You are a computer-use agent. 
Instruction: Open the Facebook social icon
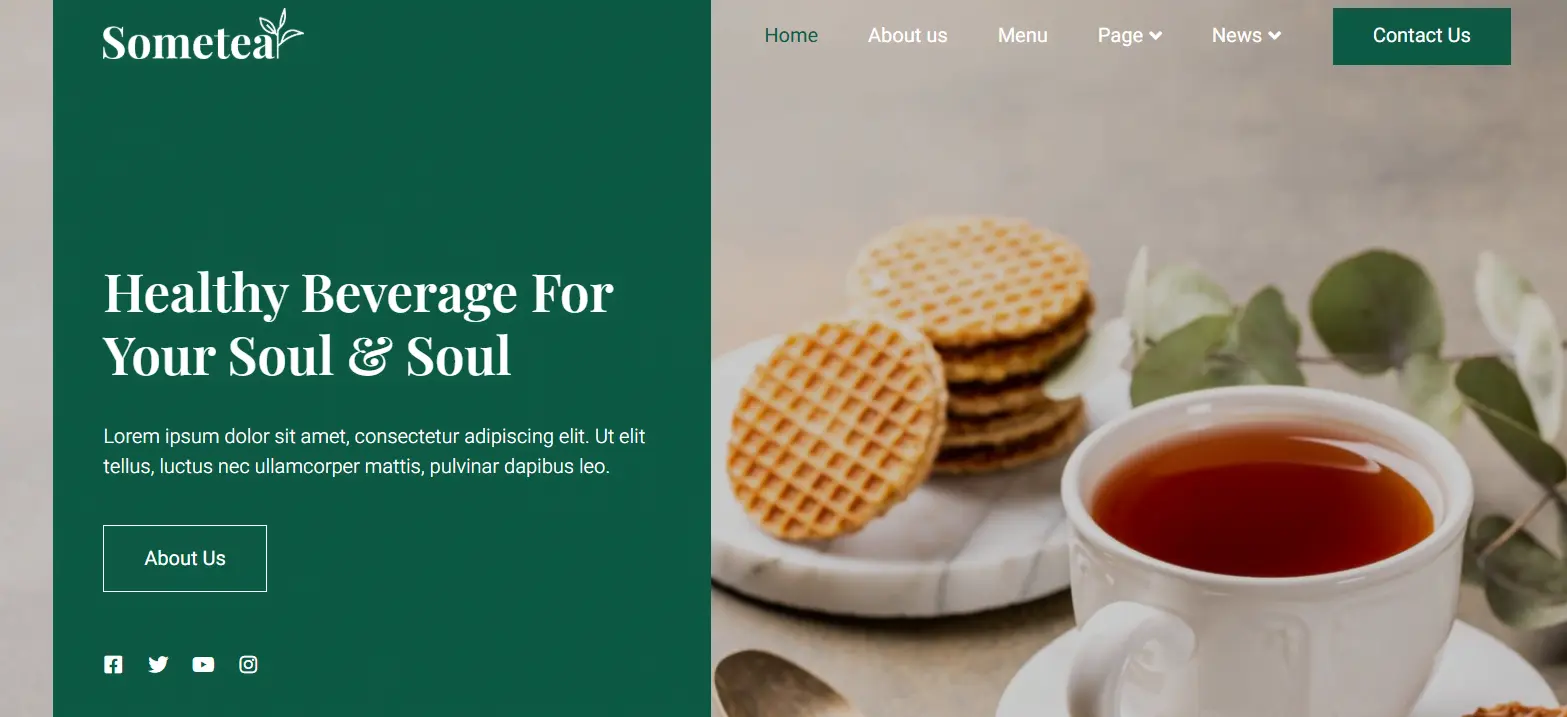[x=113, y=664]
